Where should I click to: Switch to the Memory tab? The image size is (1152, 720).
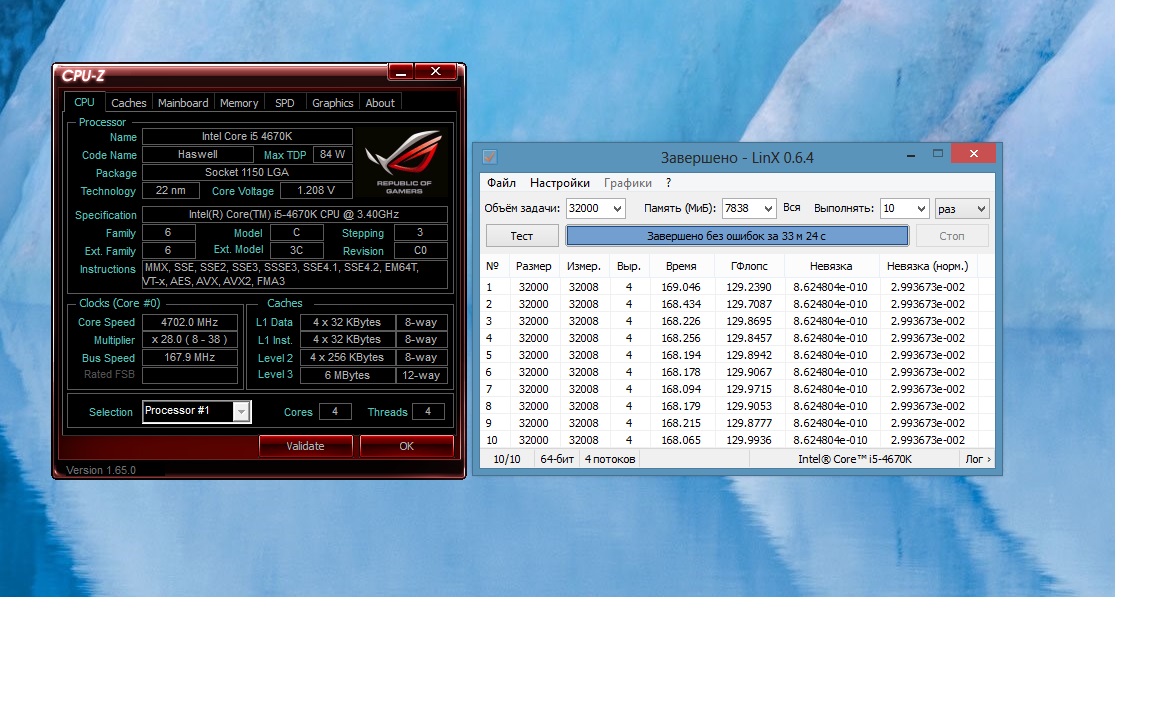pos(239,103)
